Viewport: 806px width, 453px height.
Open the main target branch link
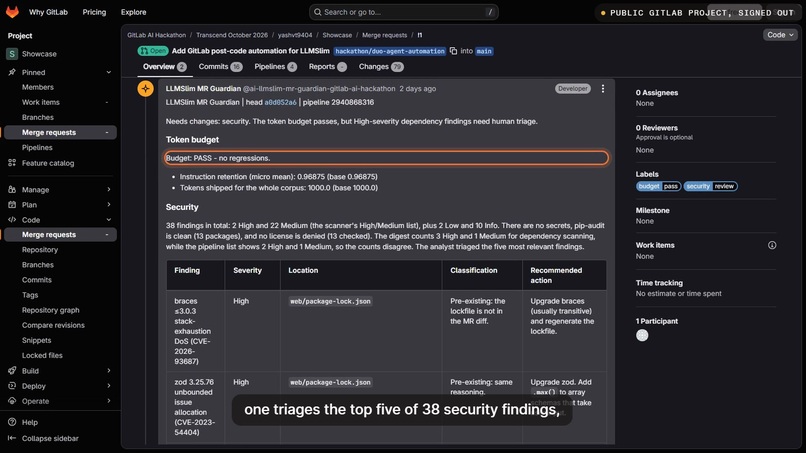click(x=484, y=51)
